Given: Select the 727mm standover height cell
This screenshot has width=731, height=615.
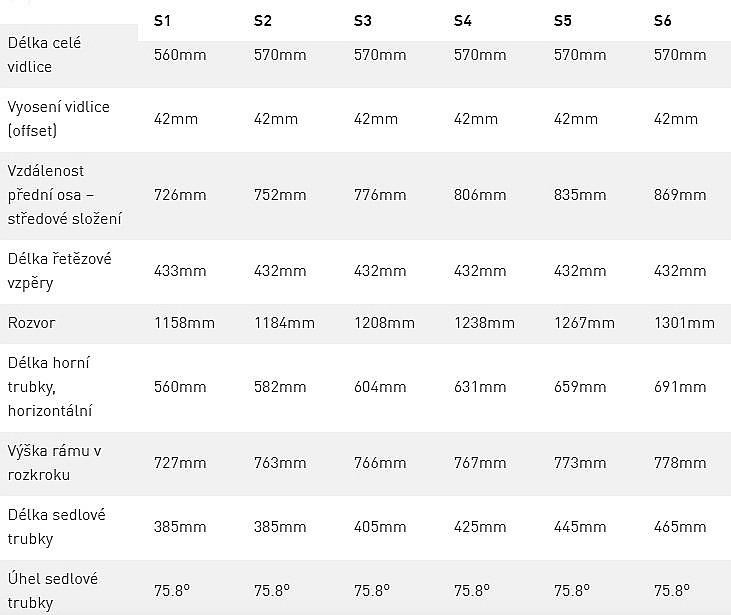Looking at the screenshot, I should pos(180,463).
